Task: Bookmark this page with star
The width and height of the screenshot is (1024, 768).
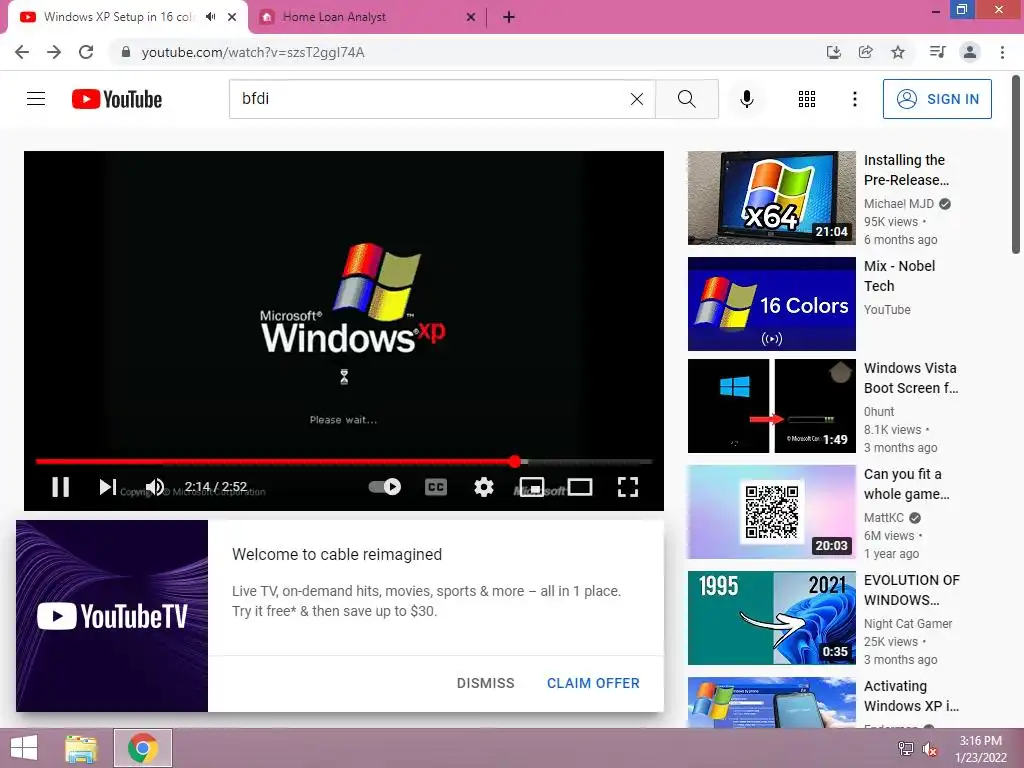Action: [898, 52]
